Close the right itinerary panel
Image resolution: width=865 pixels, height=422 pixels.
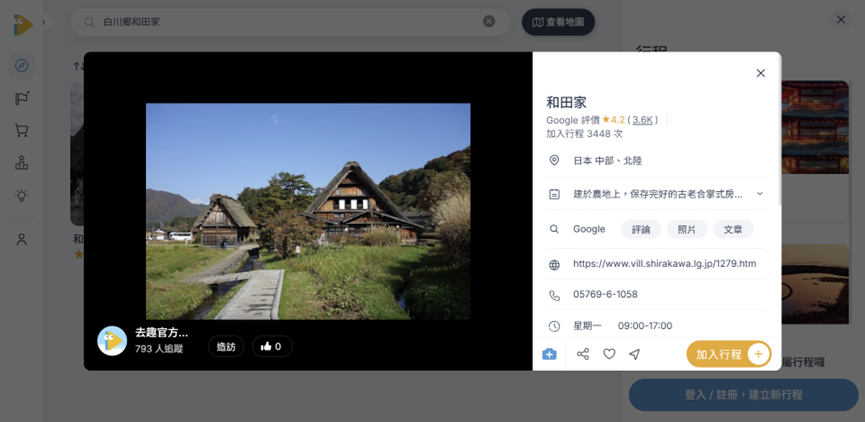tap(841, 20)
